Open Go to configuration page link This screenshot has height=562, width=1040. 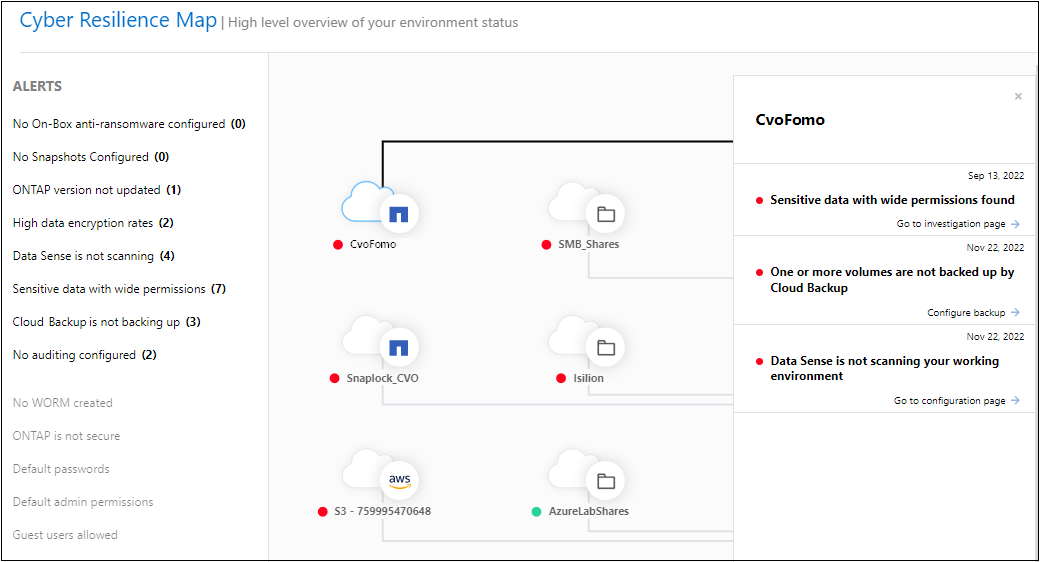950,401
